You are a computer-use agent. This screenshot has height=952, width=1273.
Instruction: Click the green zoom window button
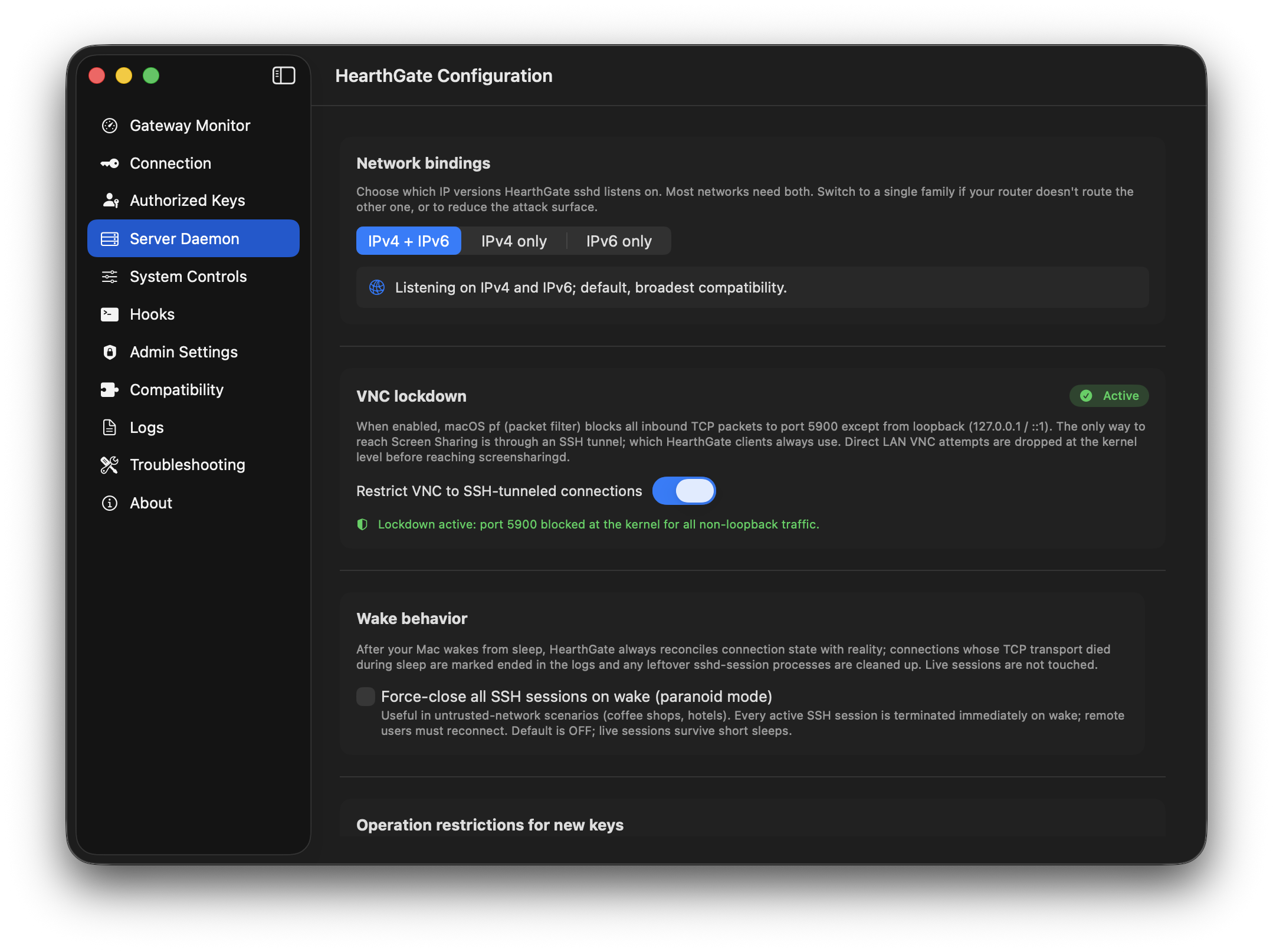pos(151,75)
